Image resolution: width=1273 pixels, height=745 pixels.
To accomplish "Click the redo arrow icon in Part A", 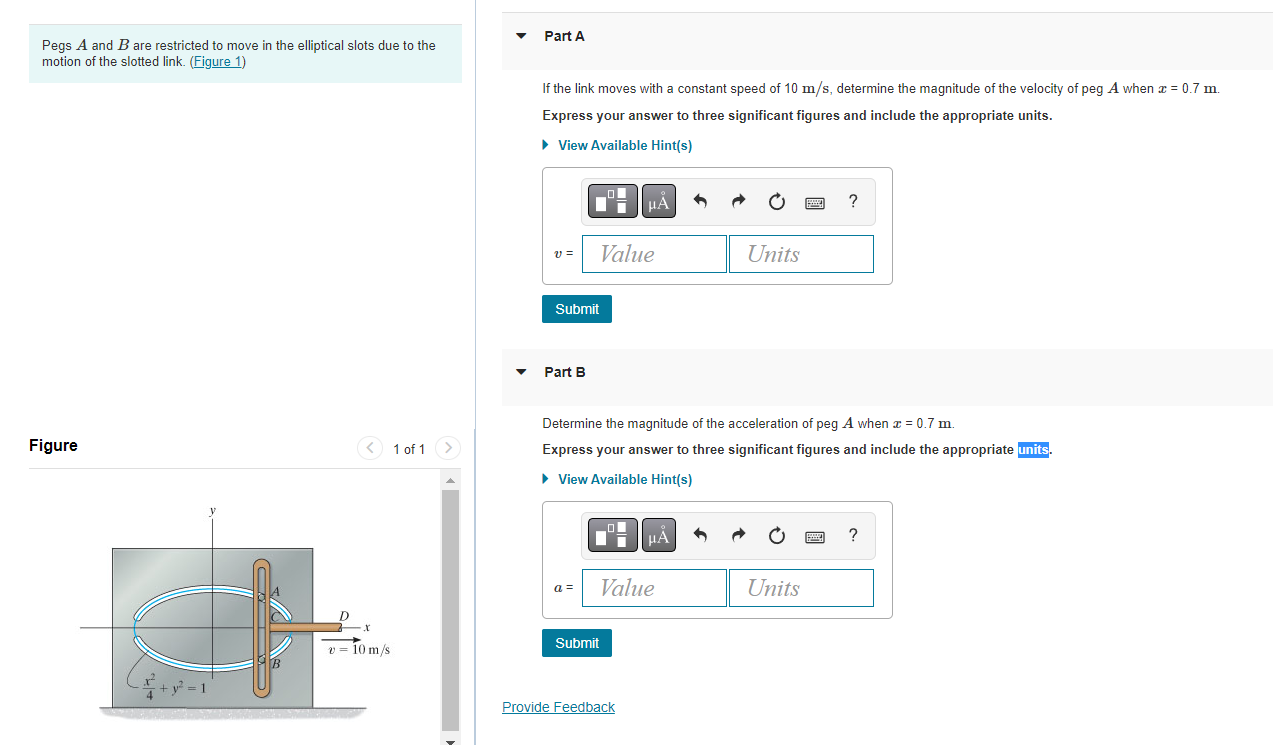I will pyautogui.click(x=737, y=200).
